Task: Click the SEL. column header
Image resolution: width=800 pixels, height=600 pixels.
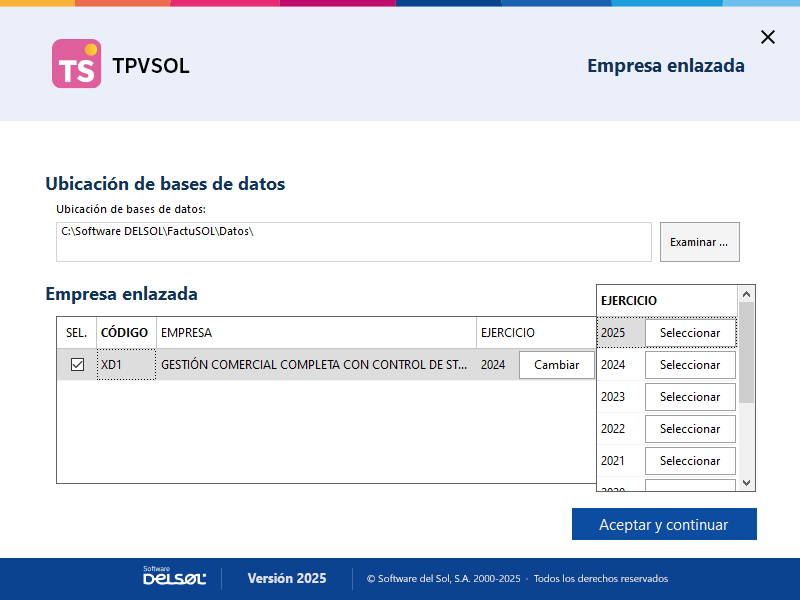Action: (77, 333)
